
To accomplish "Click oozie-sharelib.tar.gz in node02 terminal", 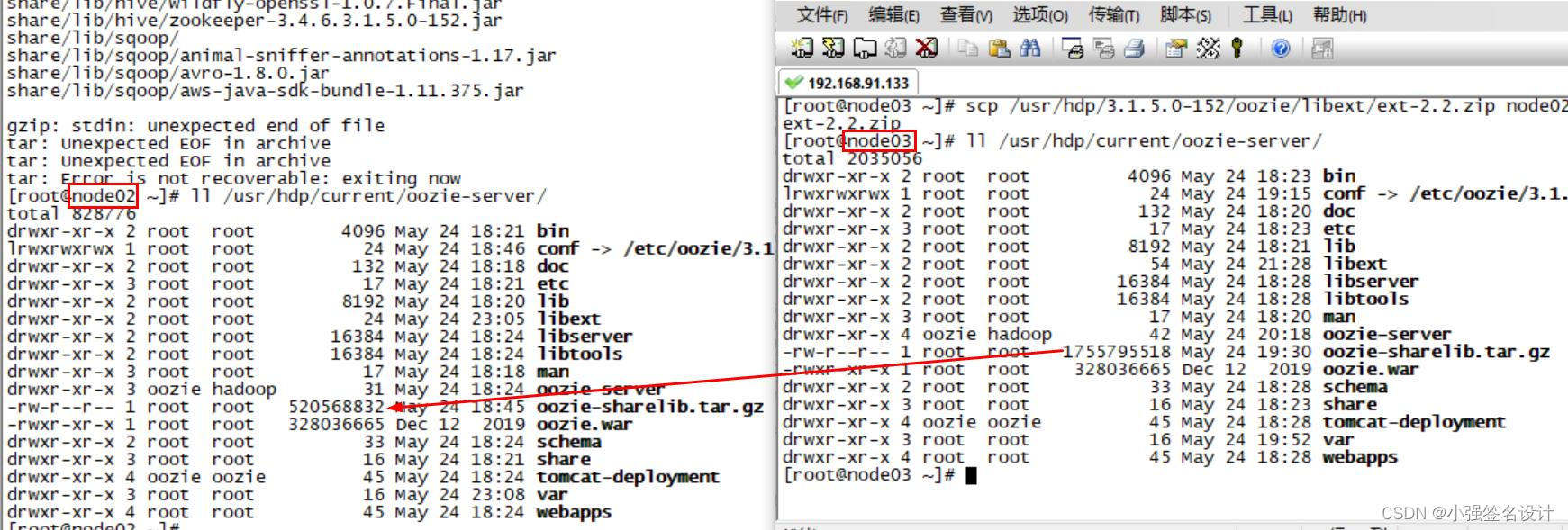I will pos(650,407).
